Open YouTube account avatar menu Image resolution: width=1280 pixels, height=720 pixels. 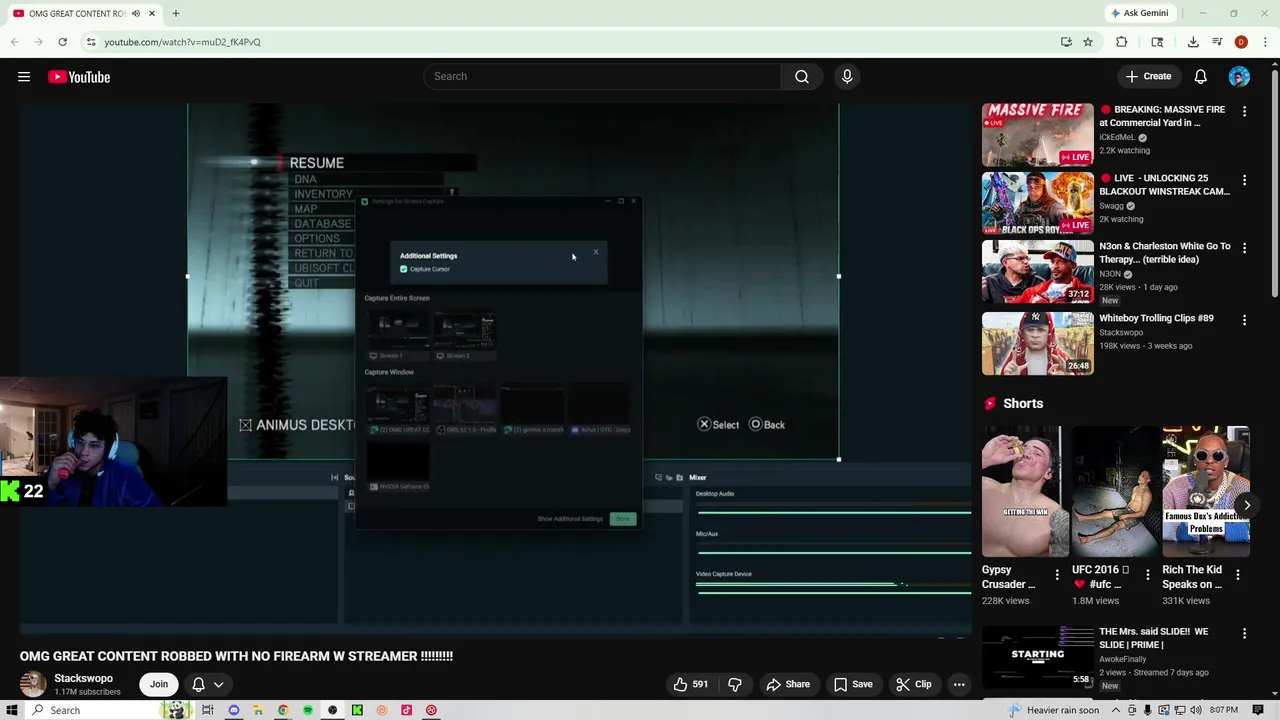(x=1239, y=77)
